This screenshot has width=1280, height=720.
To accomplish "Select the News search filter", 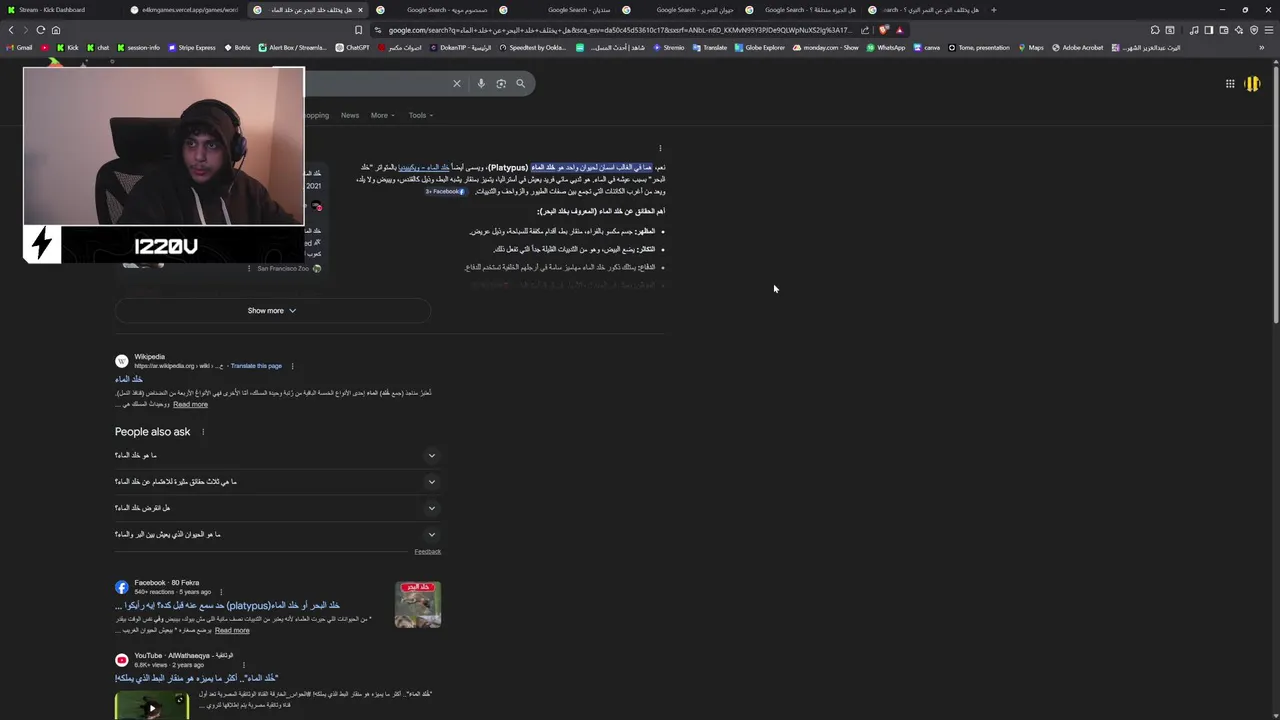I will click(349, 115).
